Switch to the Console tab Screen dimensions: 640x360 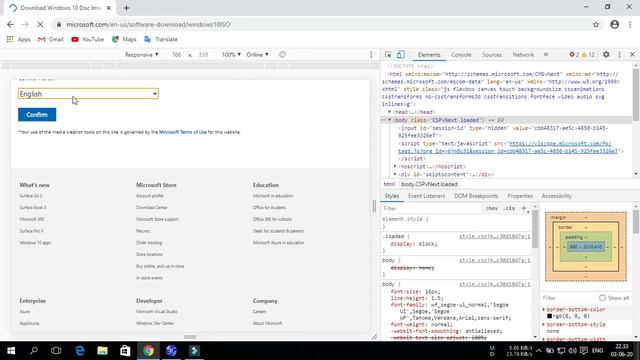point(461,55)
